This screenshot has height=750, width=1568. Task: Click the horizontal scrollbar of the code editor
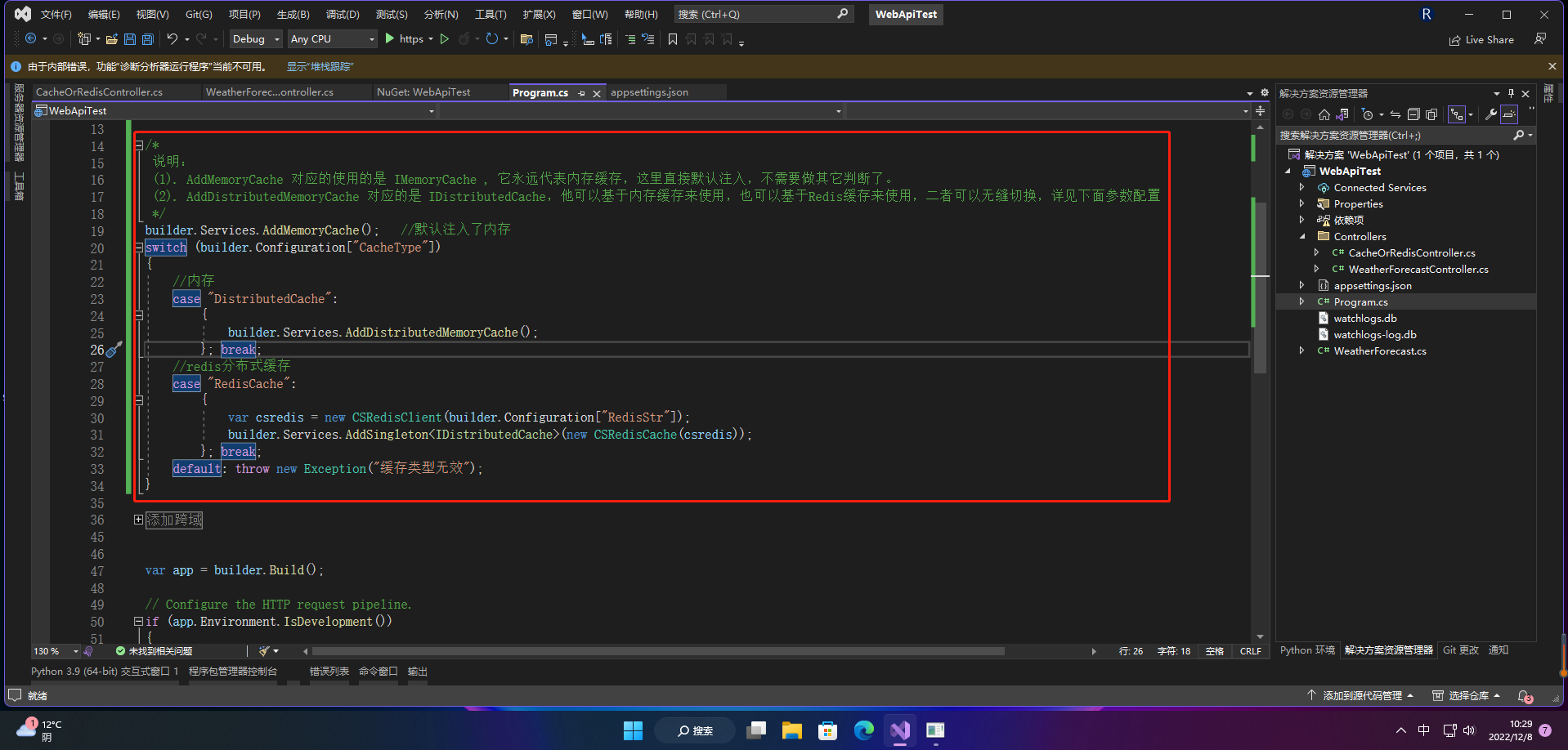click(658, 651)
